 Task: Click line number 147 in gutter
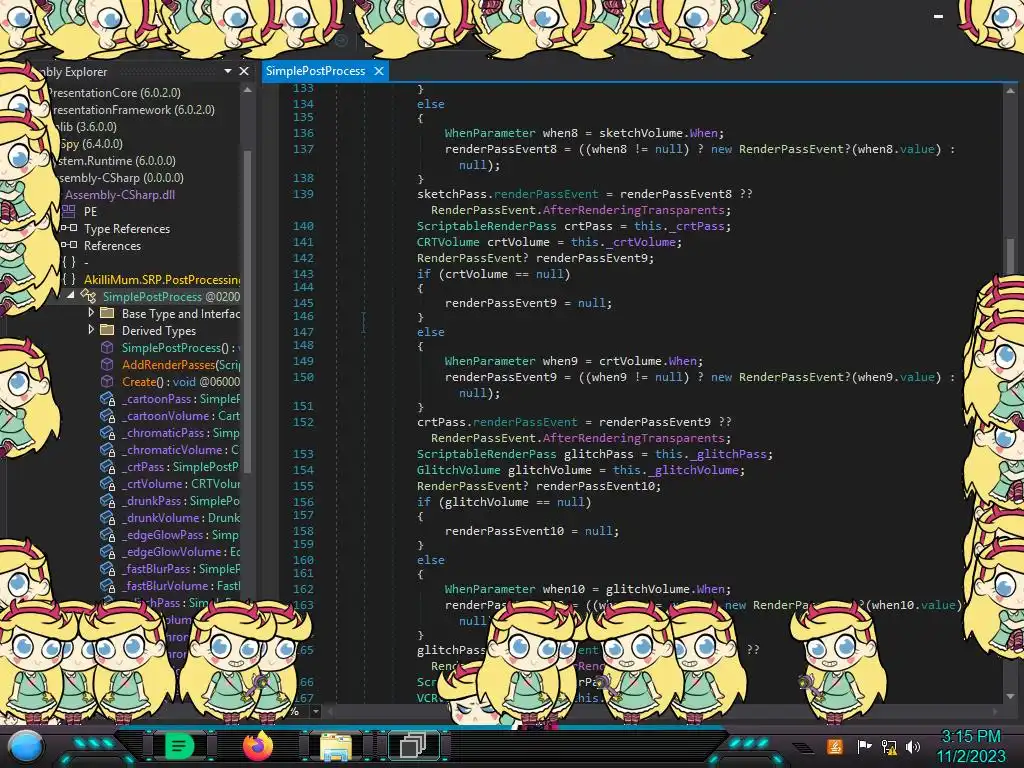point(303,332)
